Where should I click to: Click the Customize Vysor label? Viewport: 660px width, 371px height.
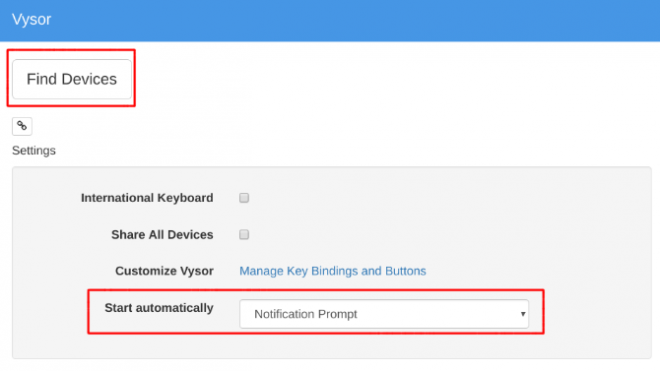[164, 271]
